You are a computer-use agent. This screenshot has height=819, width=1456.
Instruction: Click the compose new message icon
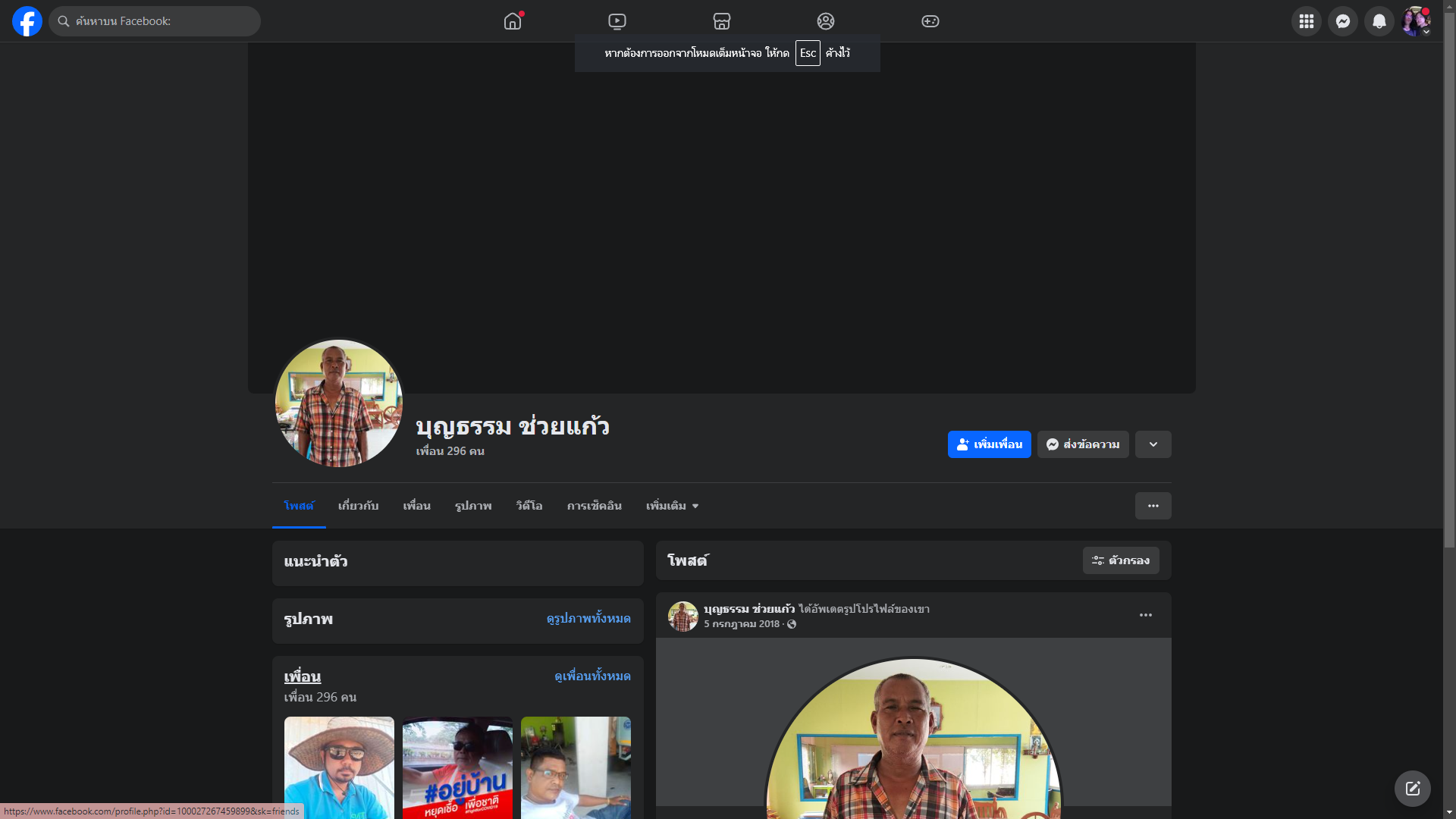[x=1412, y=789]
